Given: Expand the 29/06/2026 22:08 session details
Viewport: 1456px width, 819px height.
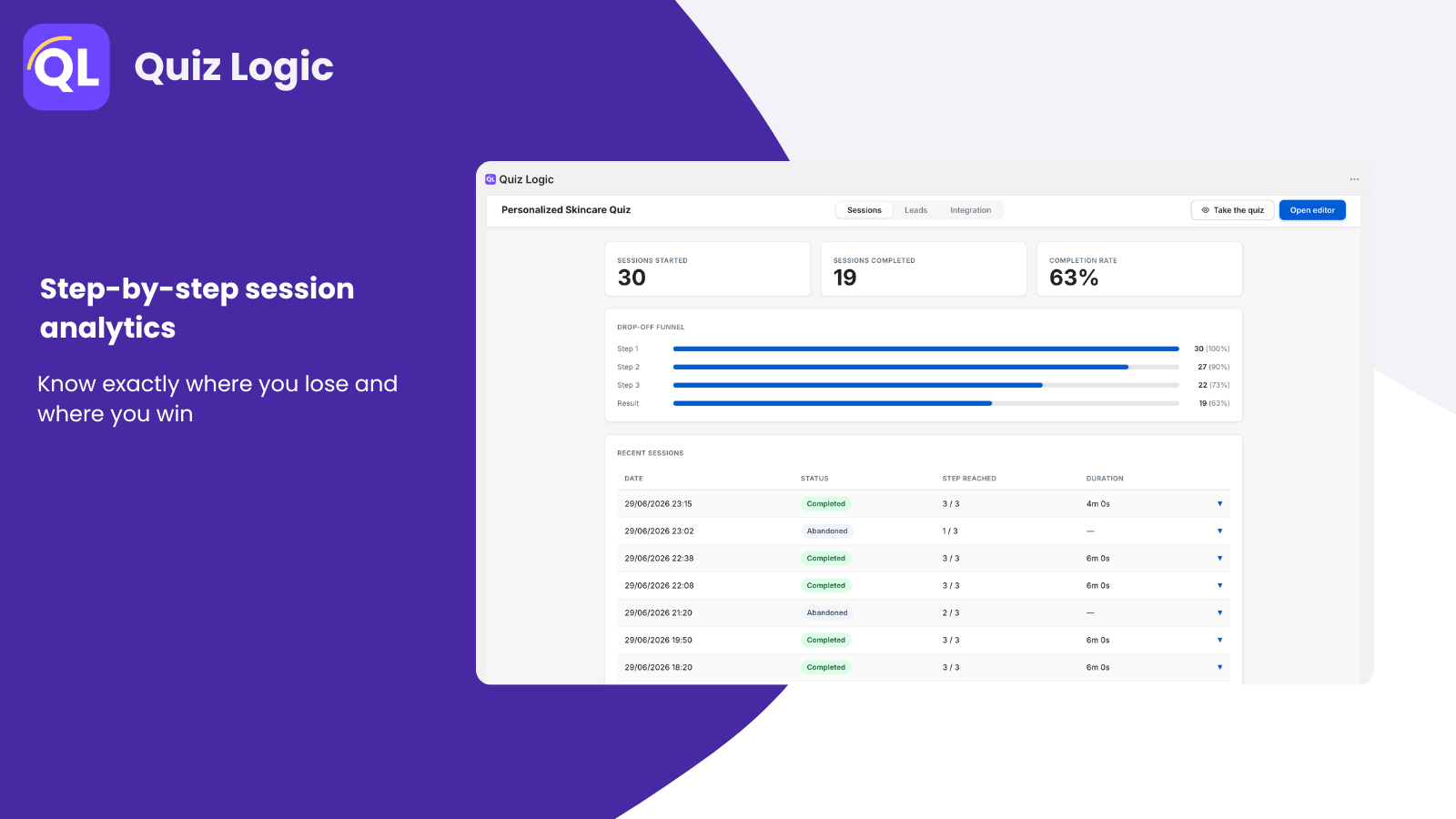Looking at the screenshot, I should 1219,585.
